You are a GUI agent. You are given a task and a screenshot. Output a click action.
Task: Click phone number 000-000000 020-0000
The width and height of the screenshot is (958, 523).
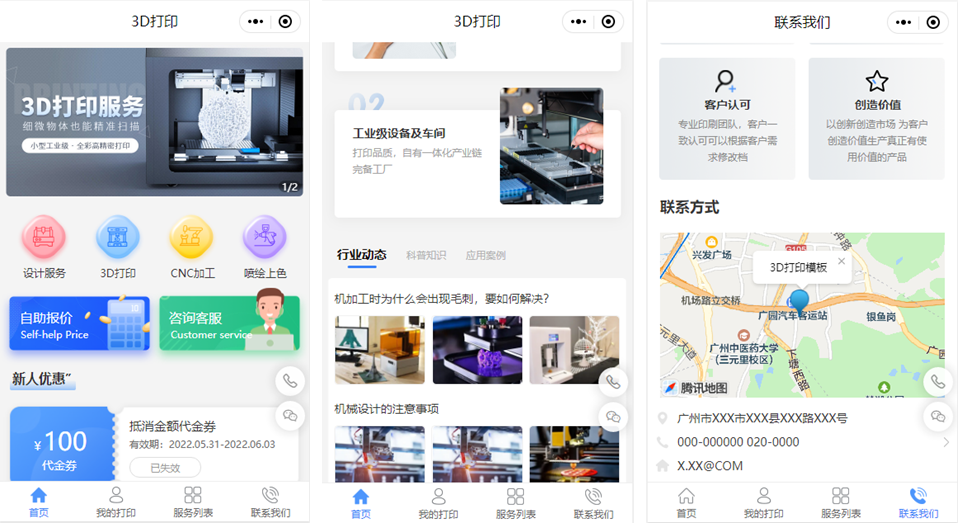pos(738,442)
